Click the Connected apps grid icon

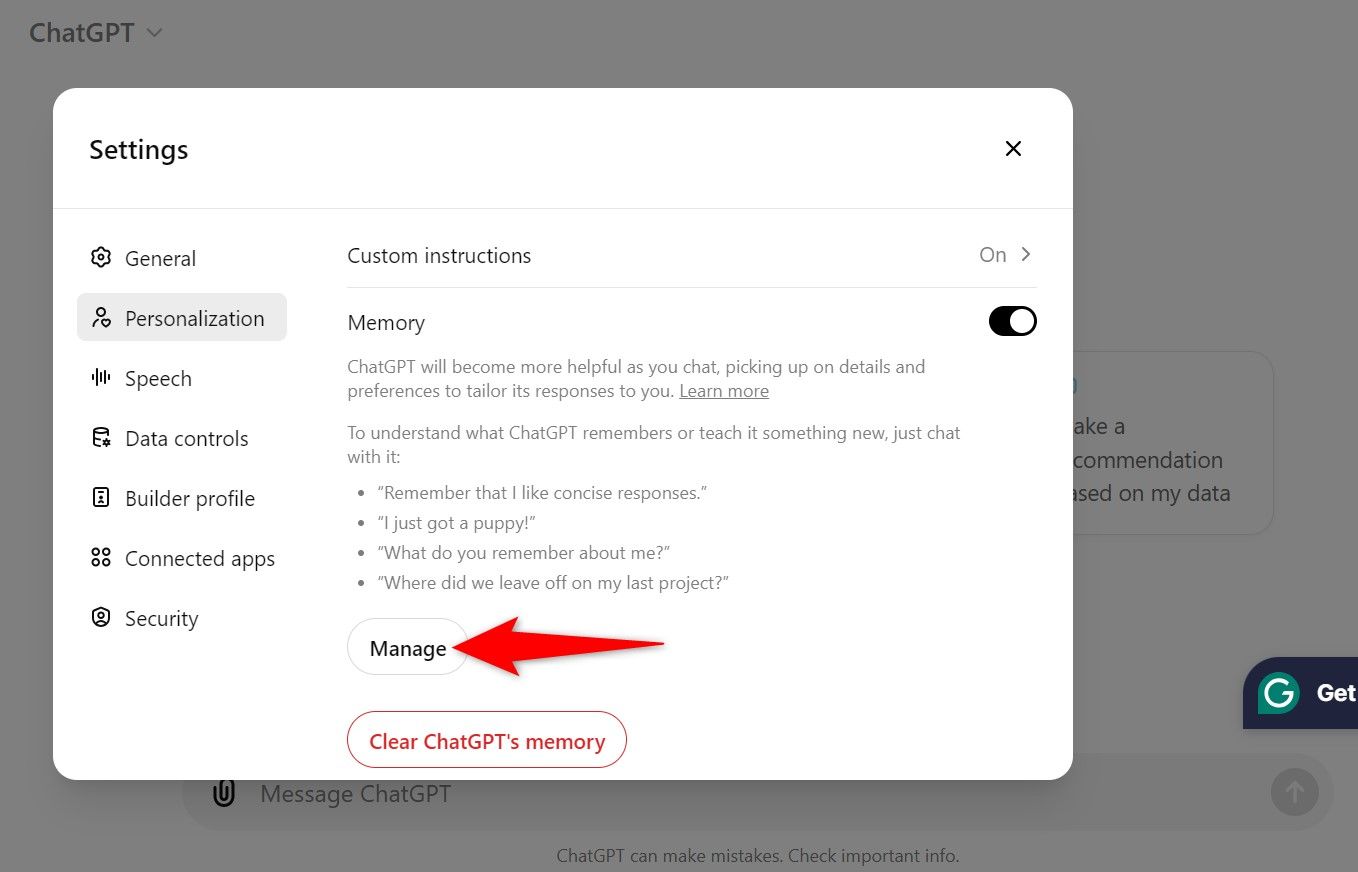point(101,558)
